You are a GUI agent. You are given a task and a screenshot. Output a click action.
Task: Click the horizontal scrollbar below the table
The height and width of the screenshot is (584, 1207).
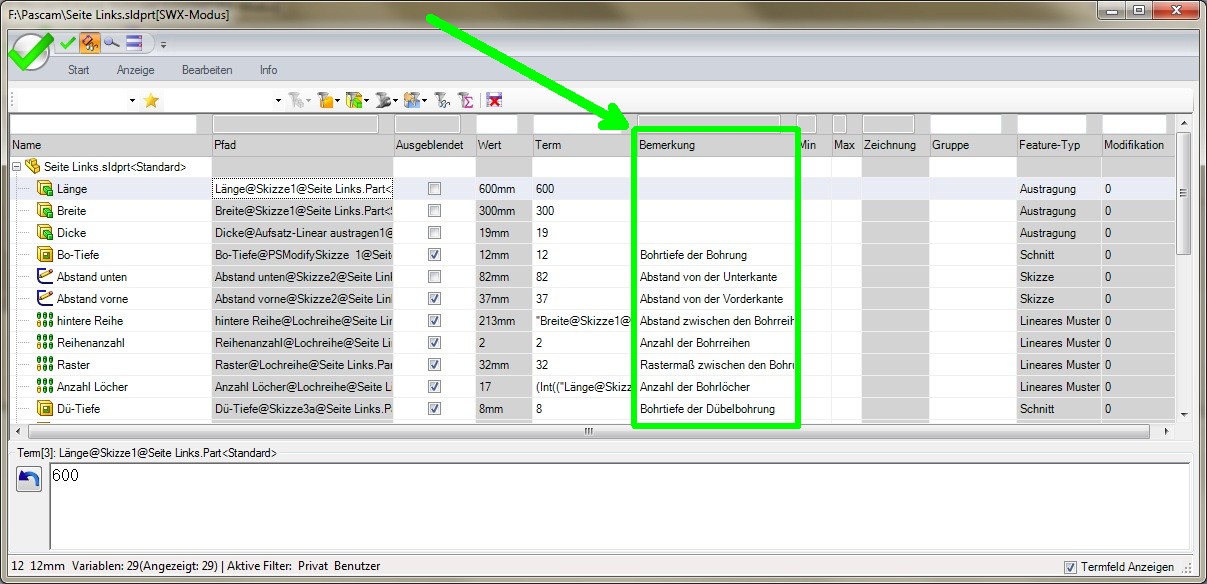(x=588, y=432)
